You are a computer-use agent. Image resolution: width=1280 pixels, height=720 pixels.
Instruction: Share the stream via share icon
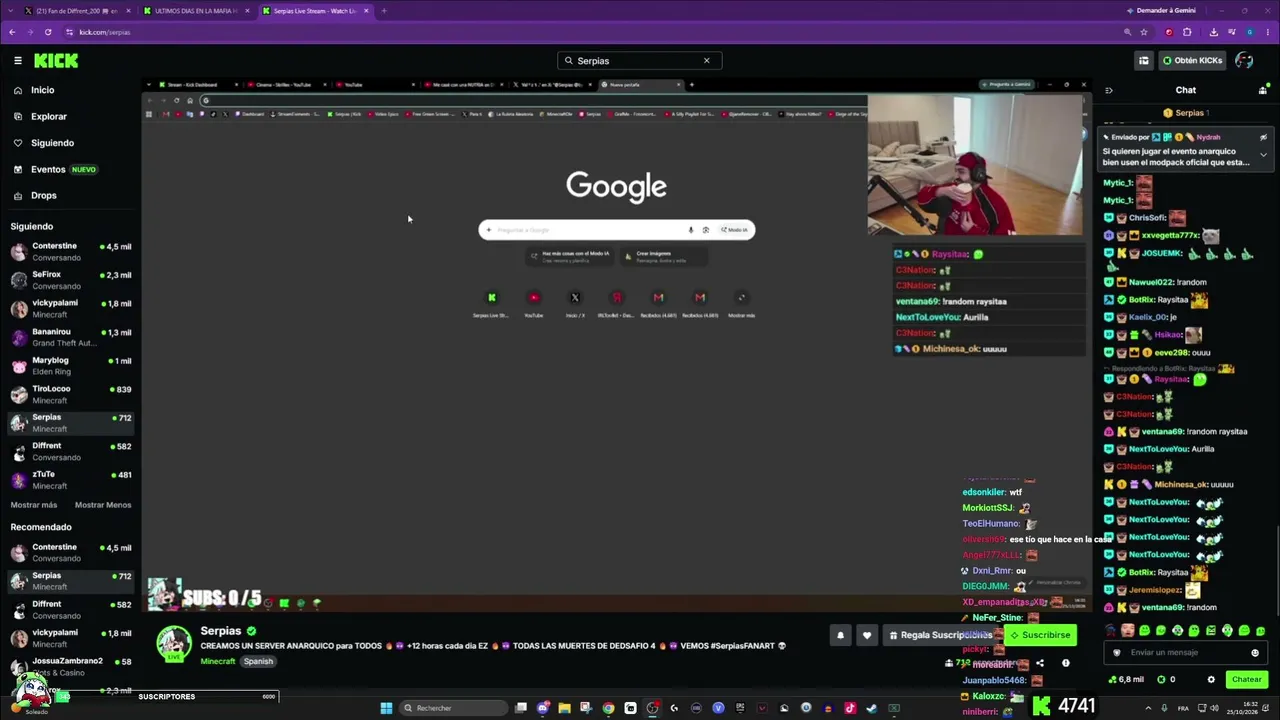tap(1040, 663)
